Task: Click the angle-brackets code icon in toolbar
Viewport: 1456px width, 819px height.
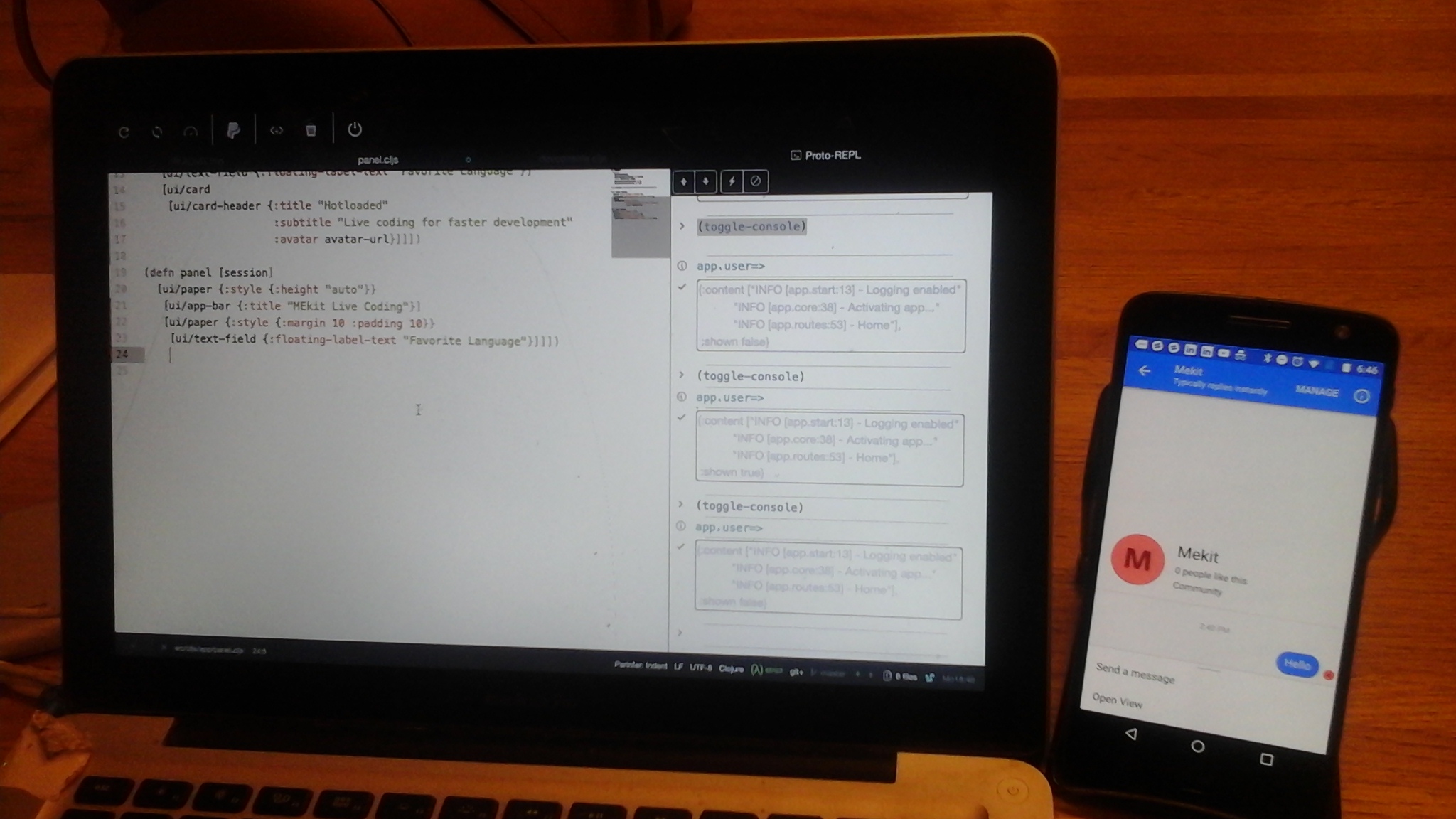Action: (277, 130)
